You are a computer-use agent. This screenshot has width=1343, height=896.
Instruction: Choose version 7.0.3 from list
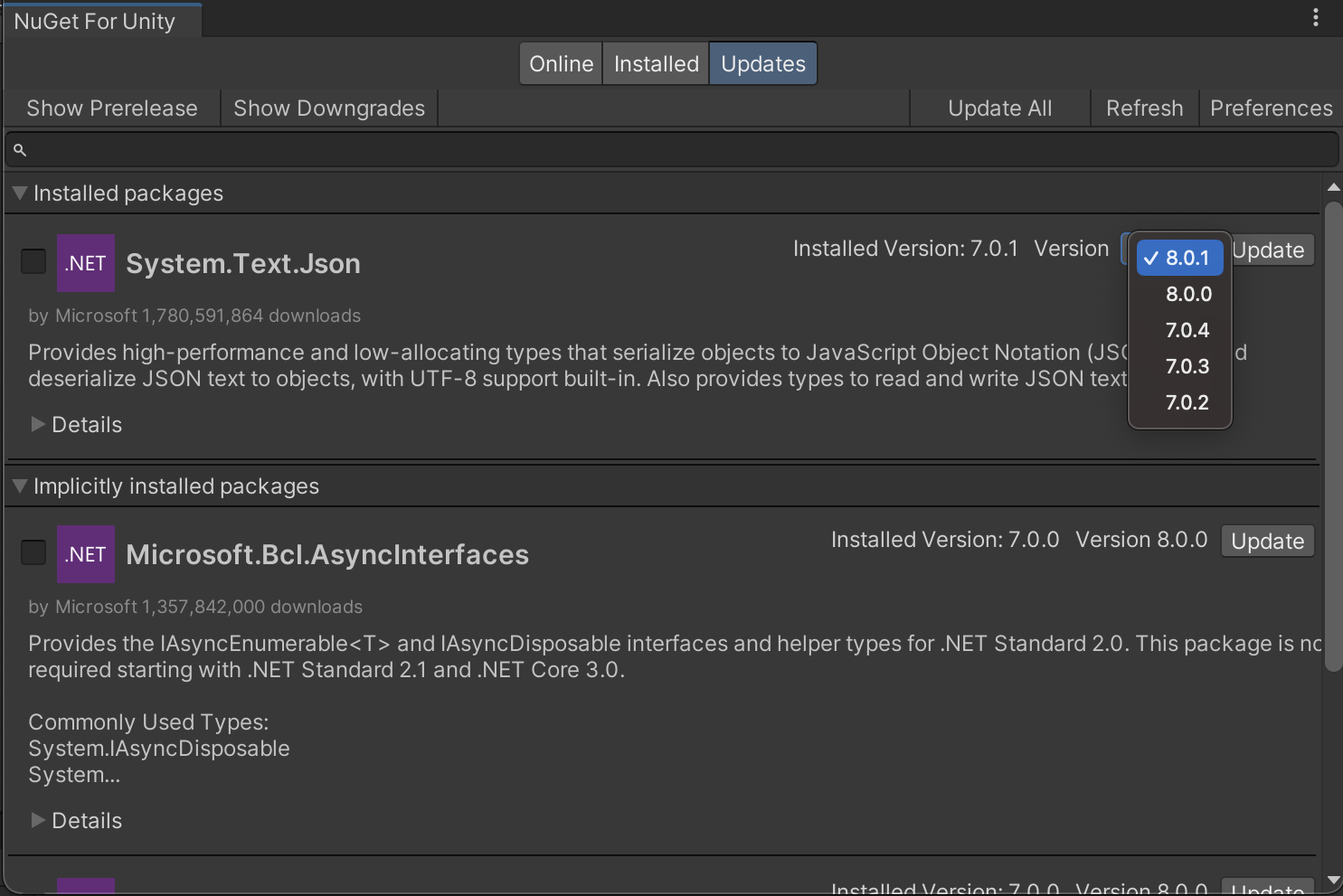point(1180,366)
